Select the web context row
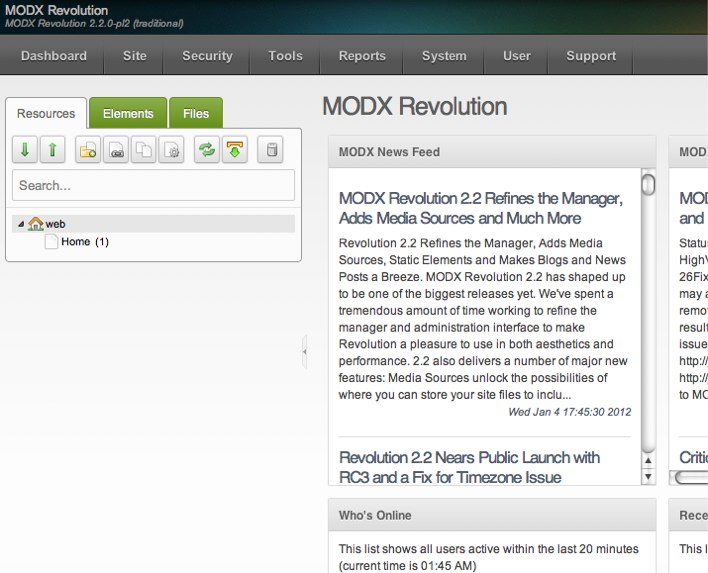The width and height of the screenshot is (708, 573). pyautogui.click(x=154, y=224)
